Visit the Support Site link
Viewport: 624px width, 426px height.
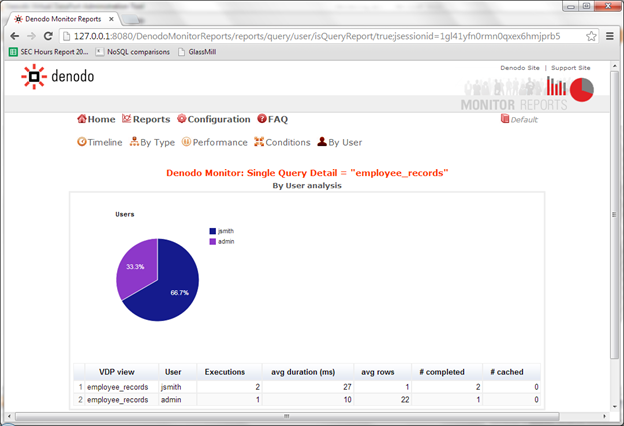point(571,68)
